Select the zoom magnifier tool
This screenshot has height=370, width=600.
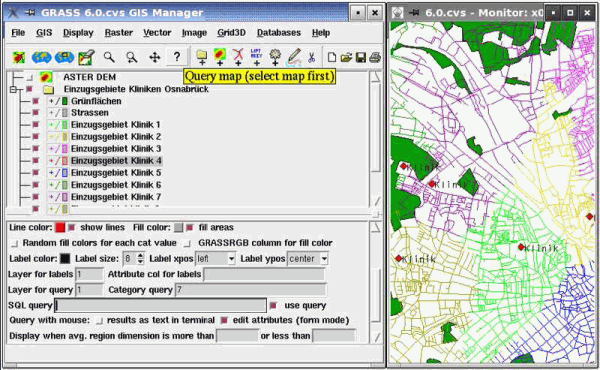(109, 57)
